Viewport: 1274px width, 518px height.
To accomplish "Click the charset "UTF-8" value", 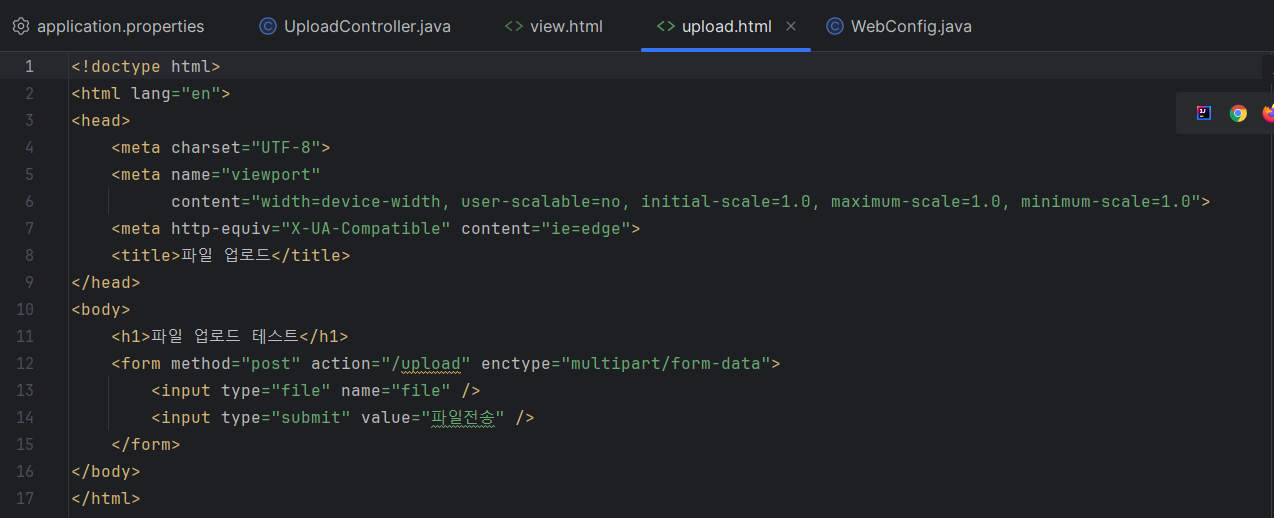I will (x=286, y=147).
